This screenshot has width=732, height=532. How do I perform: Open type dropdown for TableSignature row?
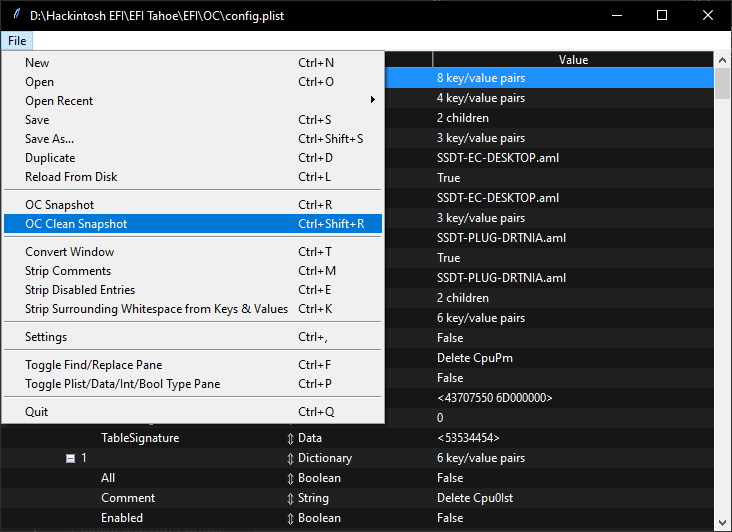coord(290,438)
